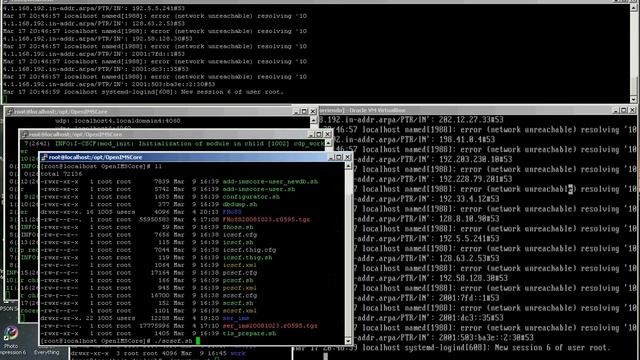Image resolution: width=640 pixels, height=360 pixels.
Task: Maximize the Oracle VM VirtualBox window
Action: [624, 110]
